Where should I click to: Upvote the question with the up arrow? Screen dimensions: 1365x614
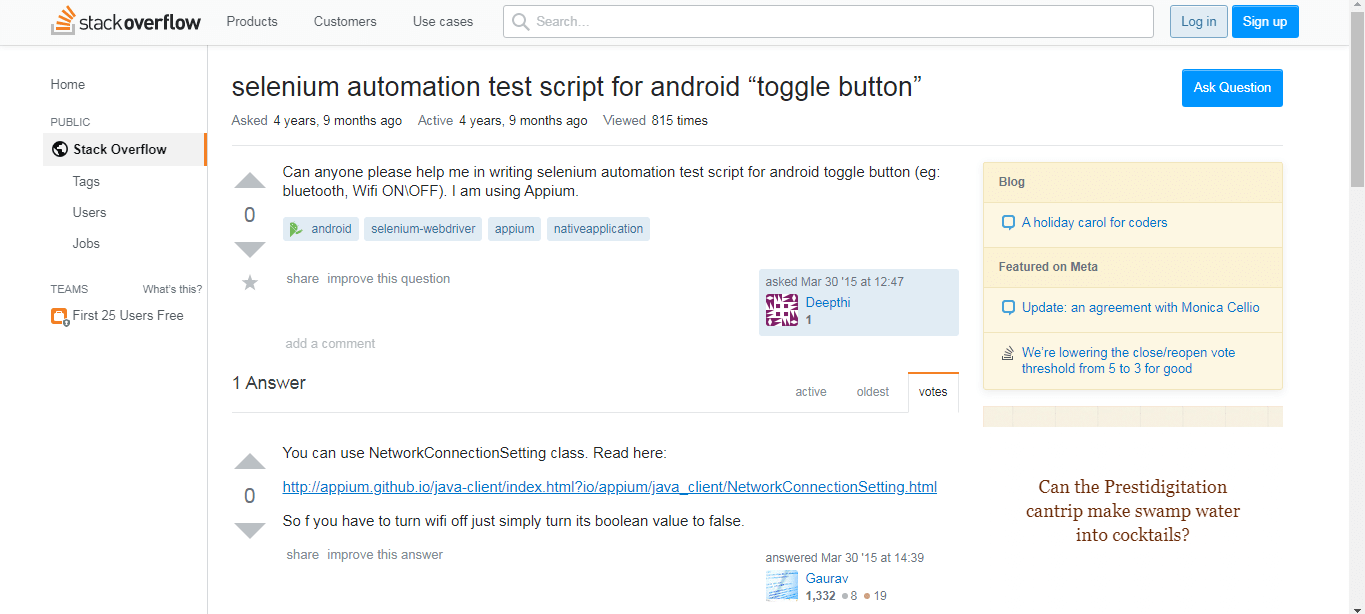[249, 181]
